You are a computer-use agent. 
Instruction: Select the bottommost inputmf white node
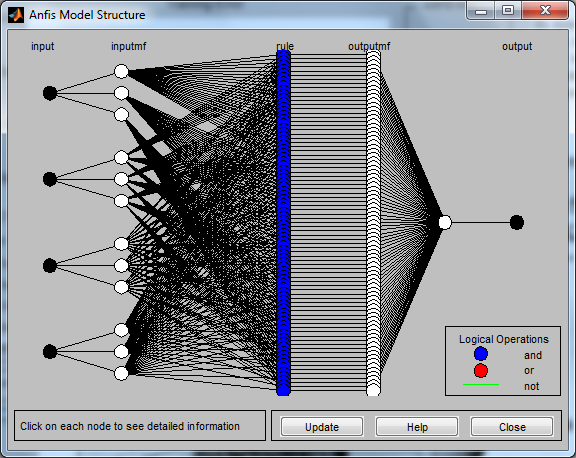coord(121,373)
